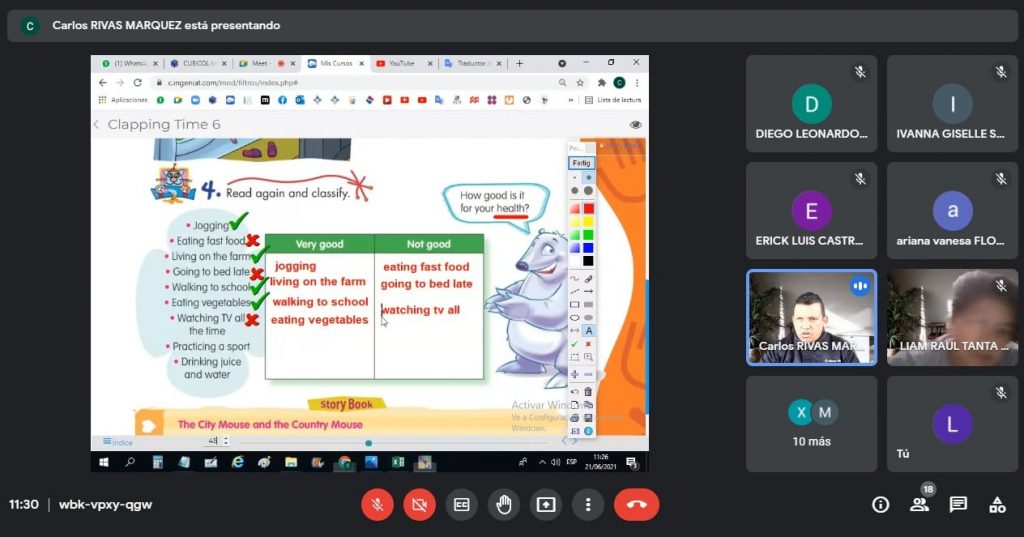Screen dimensions: 1024x537
Task: Click the present screen button
Action: (546, 504)
